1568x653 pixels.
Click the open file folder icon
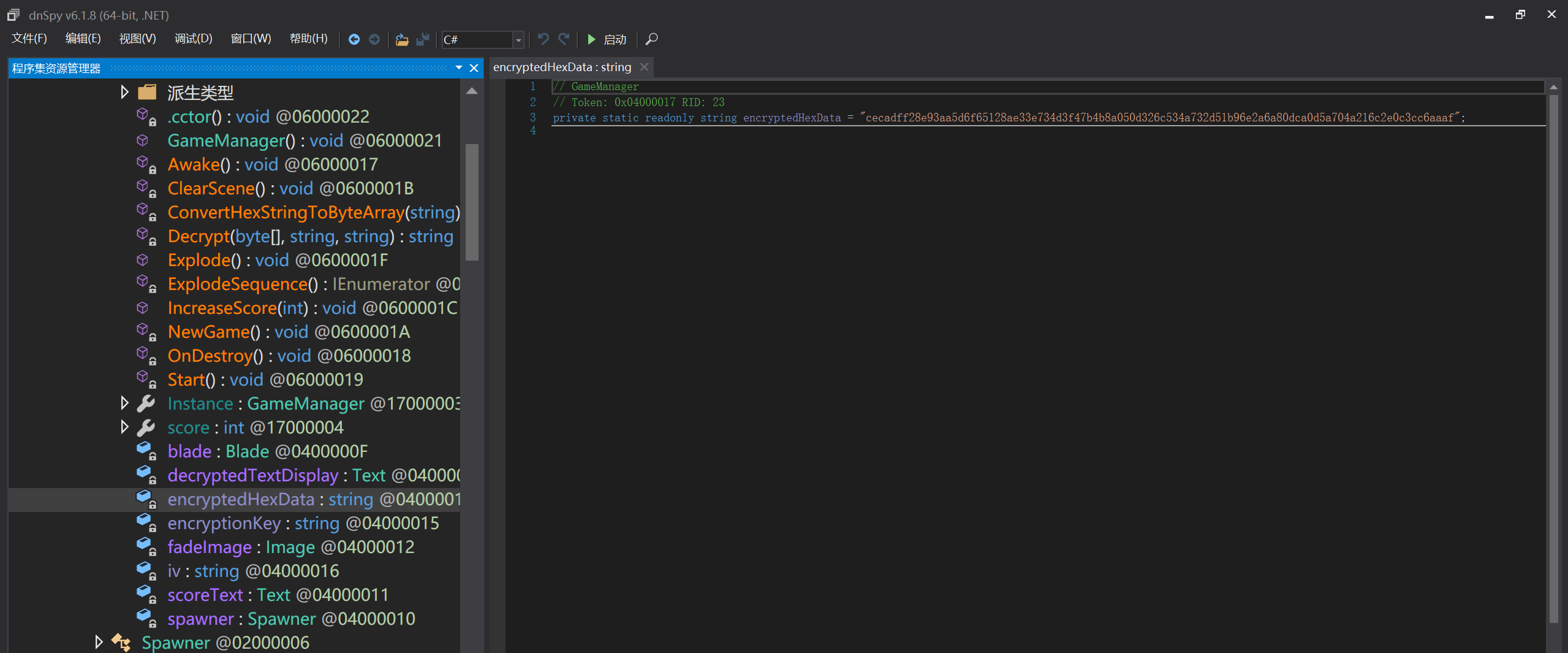pyautogui.click(x=402, y=39)
